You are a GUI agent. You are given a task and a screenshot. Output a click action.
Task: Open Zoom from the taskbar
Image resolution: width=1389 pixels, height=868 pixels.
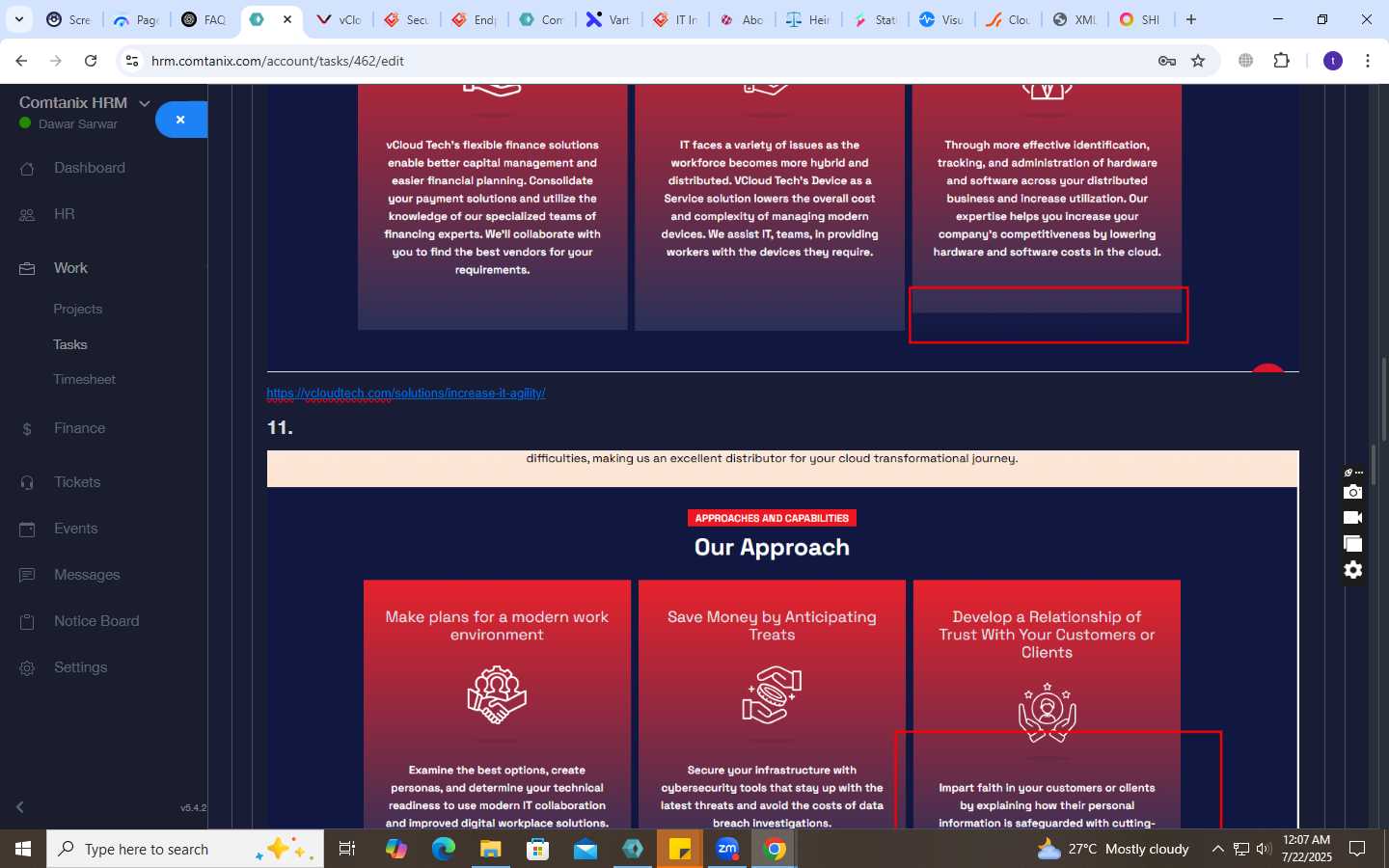727,849
